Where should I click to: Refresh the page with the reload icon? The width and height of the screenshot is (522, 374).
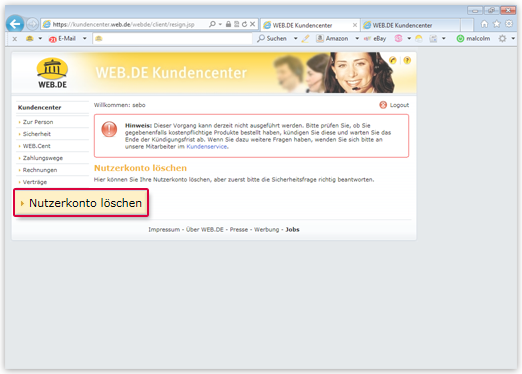(244, 24)
